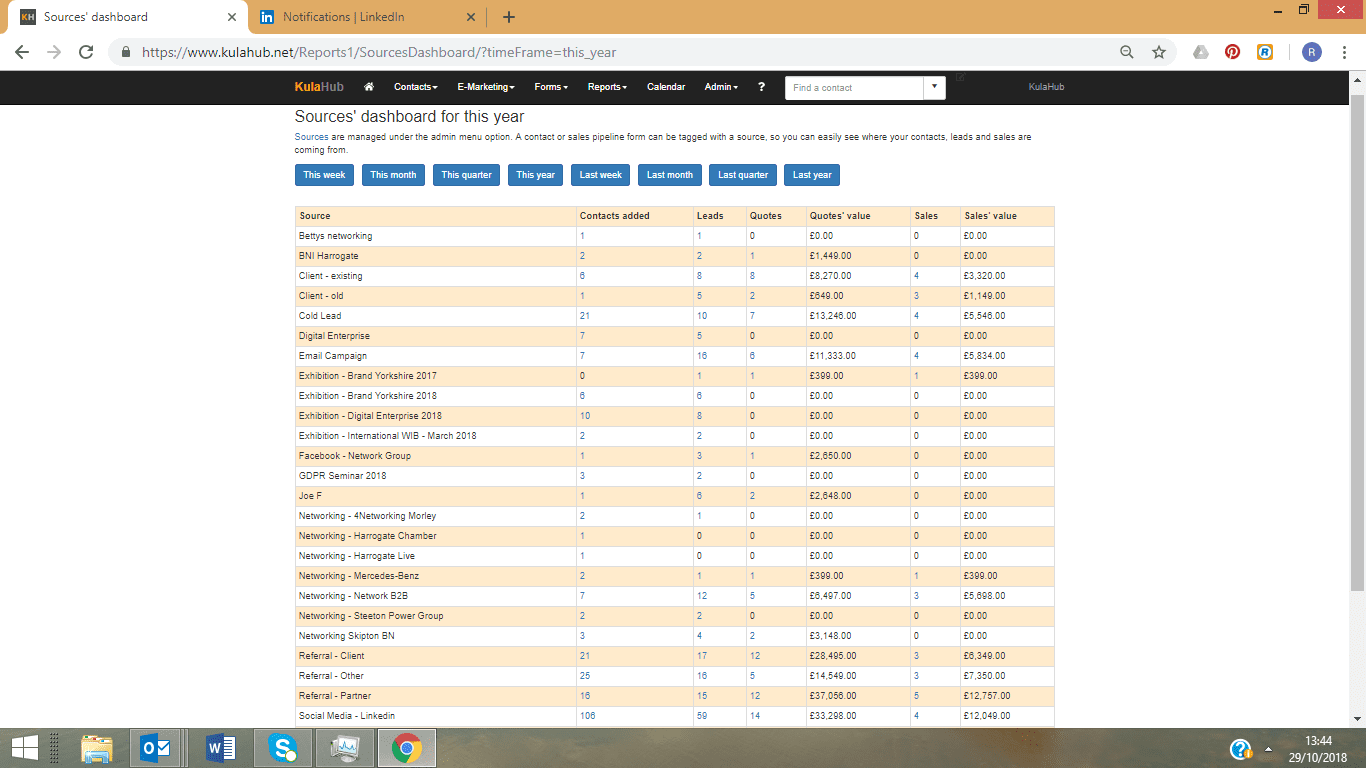Click the Last month filter button
Image resolution: width=1366 pixels, height=768 pixels.
point(669,174)
